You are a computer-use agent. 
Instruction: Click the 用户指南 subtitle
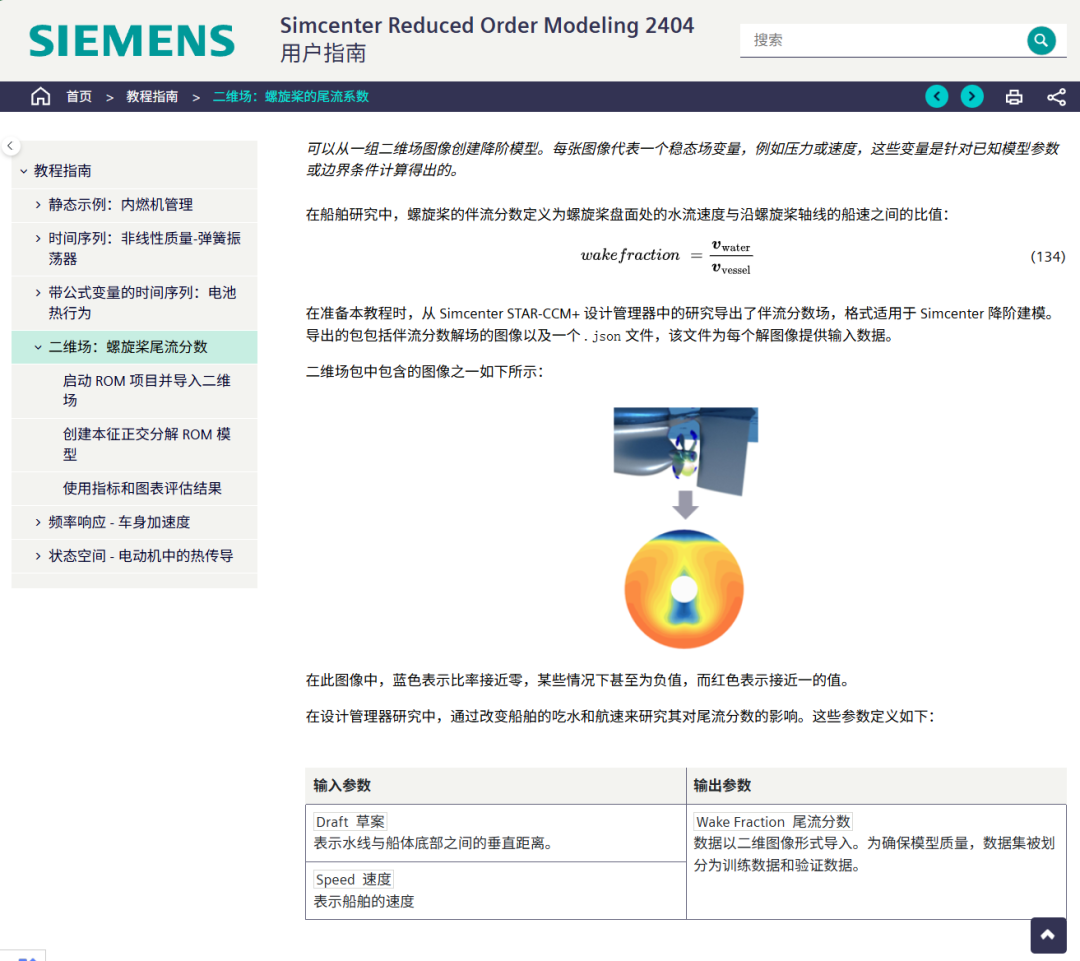click(x=323, y=53)
